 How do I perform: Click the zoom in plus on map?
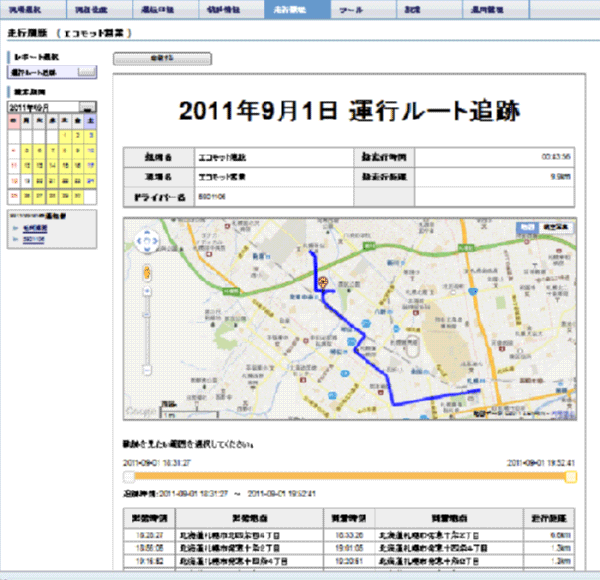146,291
